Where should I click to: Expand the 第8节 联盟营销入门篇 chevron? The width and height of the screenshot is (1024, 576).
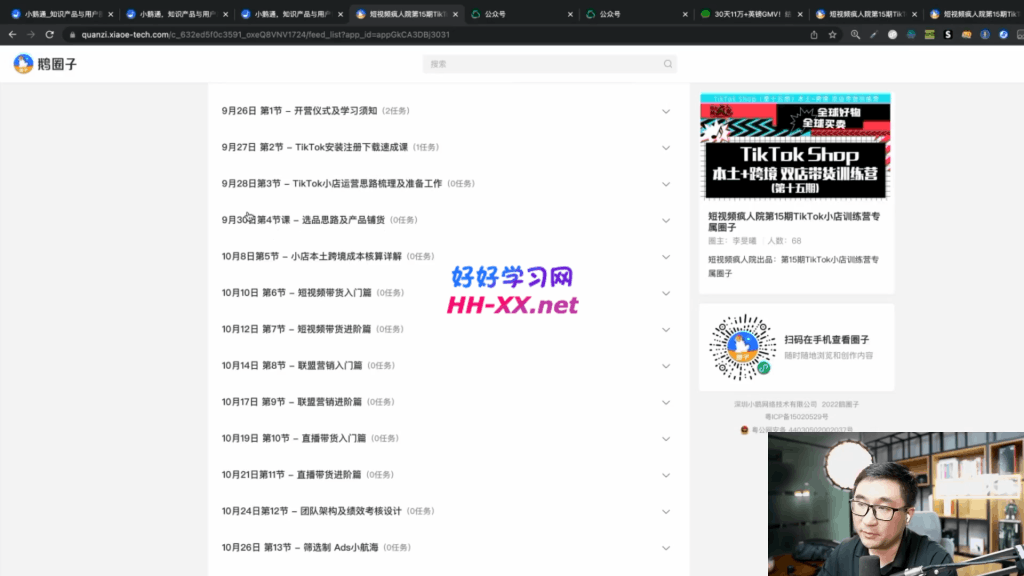(665, 366)
